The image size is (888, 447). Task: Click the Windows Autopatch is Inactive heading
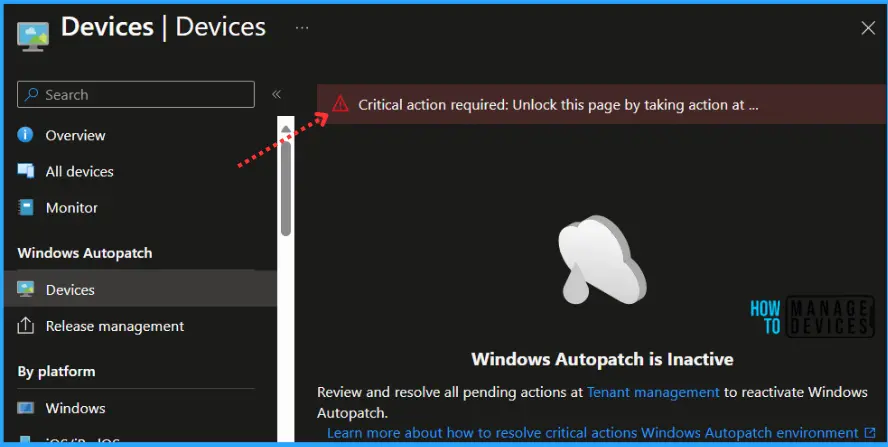point(602,359)
